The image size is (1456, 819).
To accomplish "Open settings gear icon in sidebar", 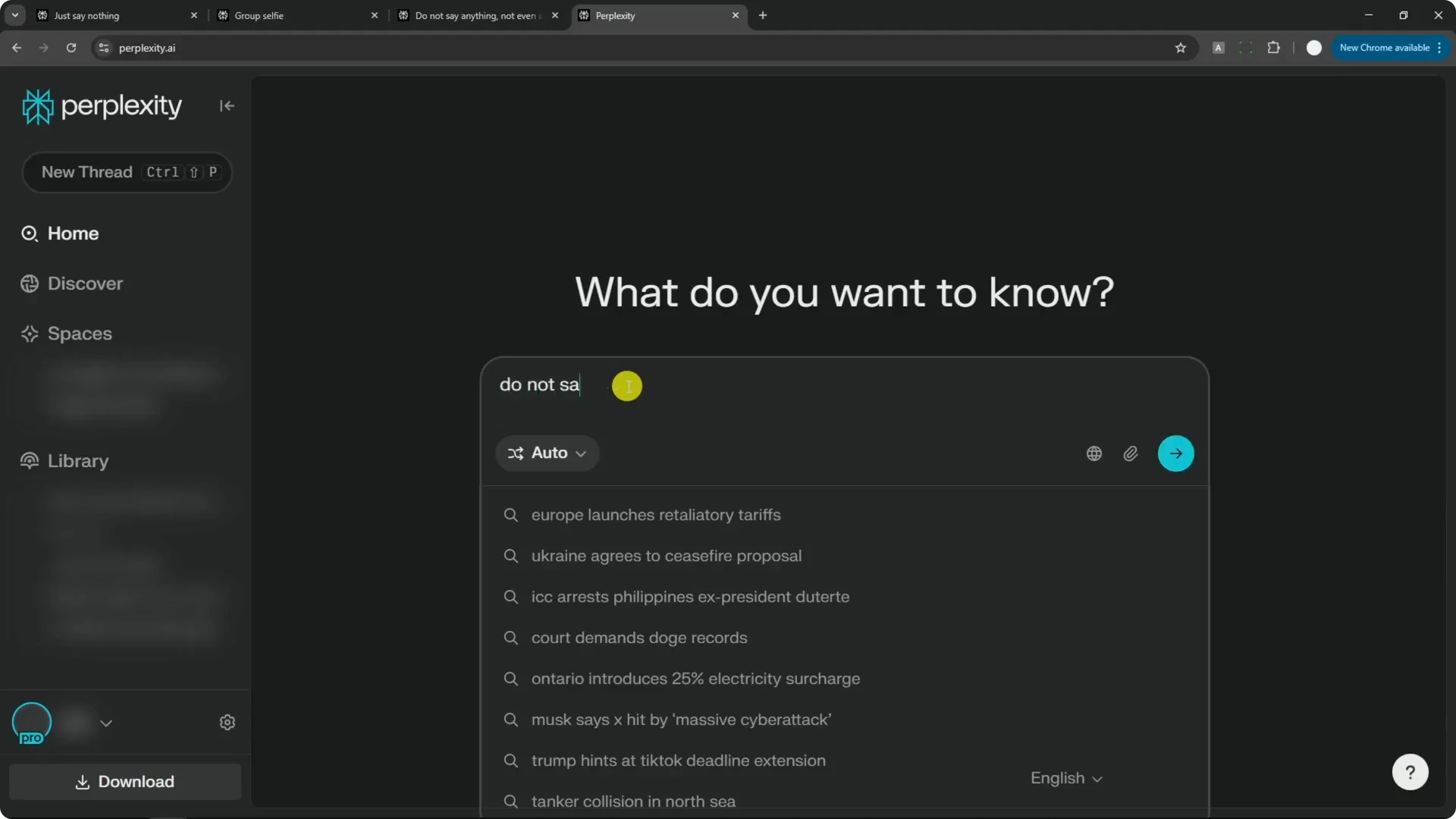I will point(227,723).
